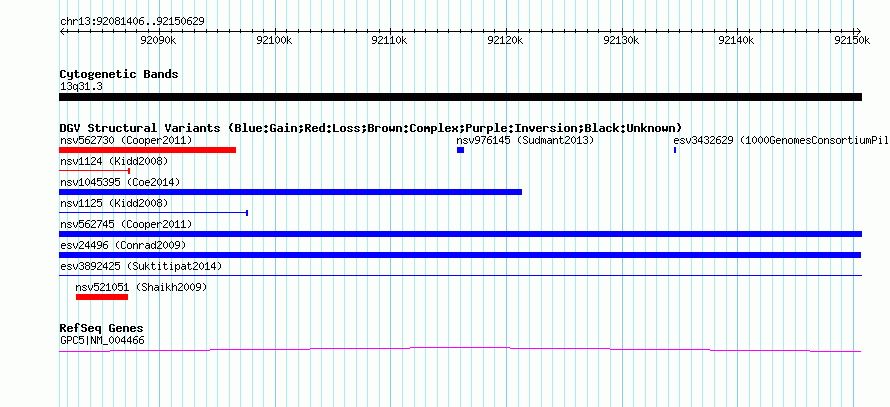Click the nsv1045395 (Coe2014) blue gain bar
The image size is (890, 407).
pos(291,192)
